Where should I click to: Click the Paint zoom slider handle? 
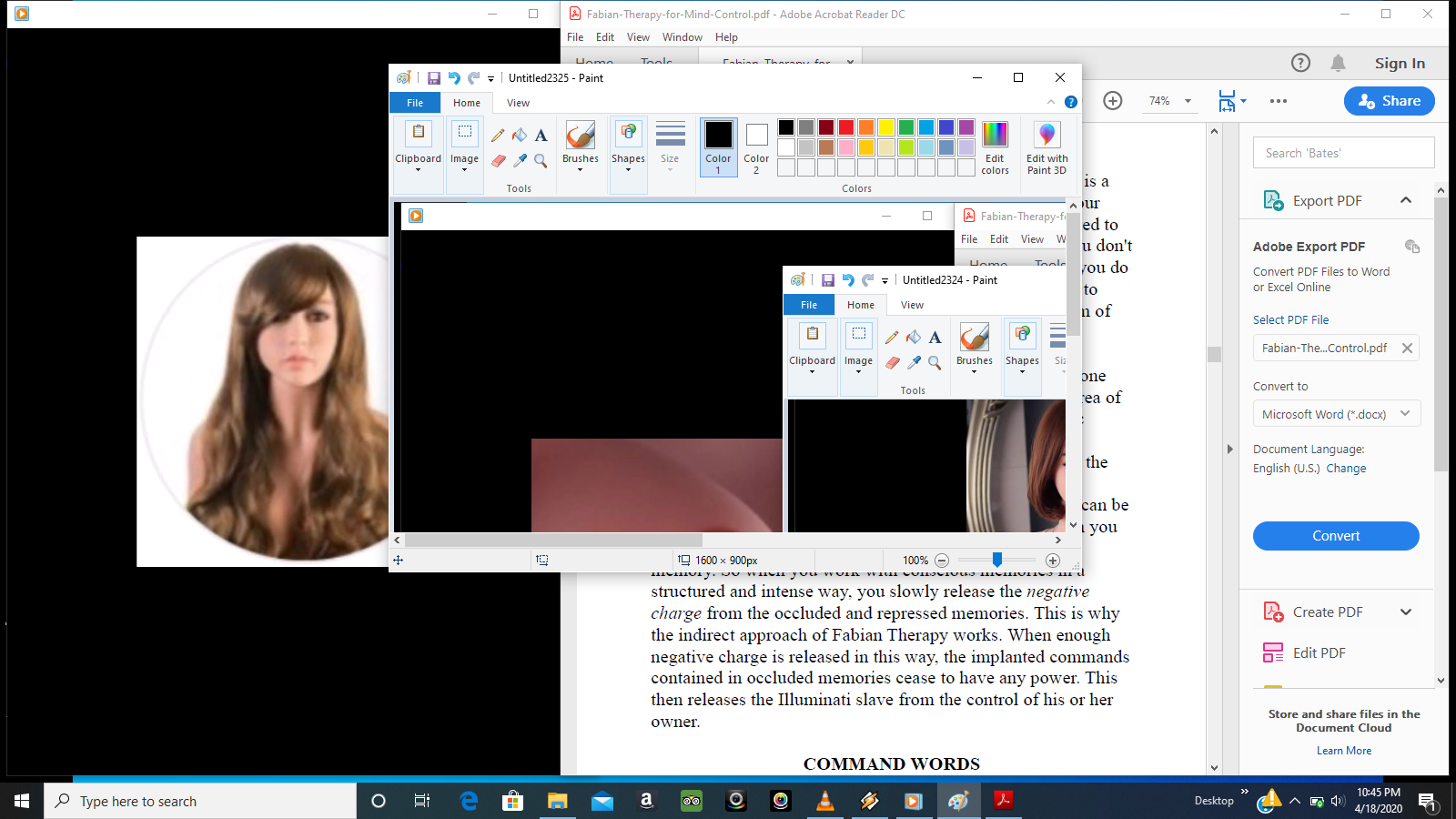(x=997, y=560)
